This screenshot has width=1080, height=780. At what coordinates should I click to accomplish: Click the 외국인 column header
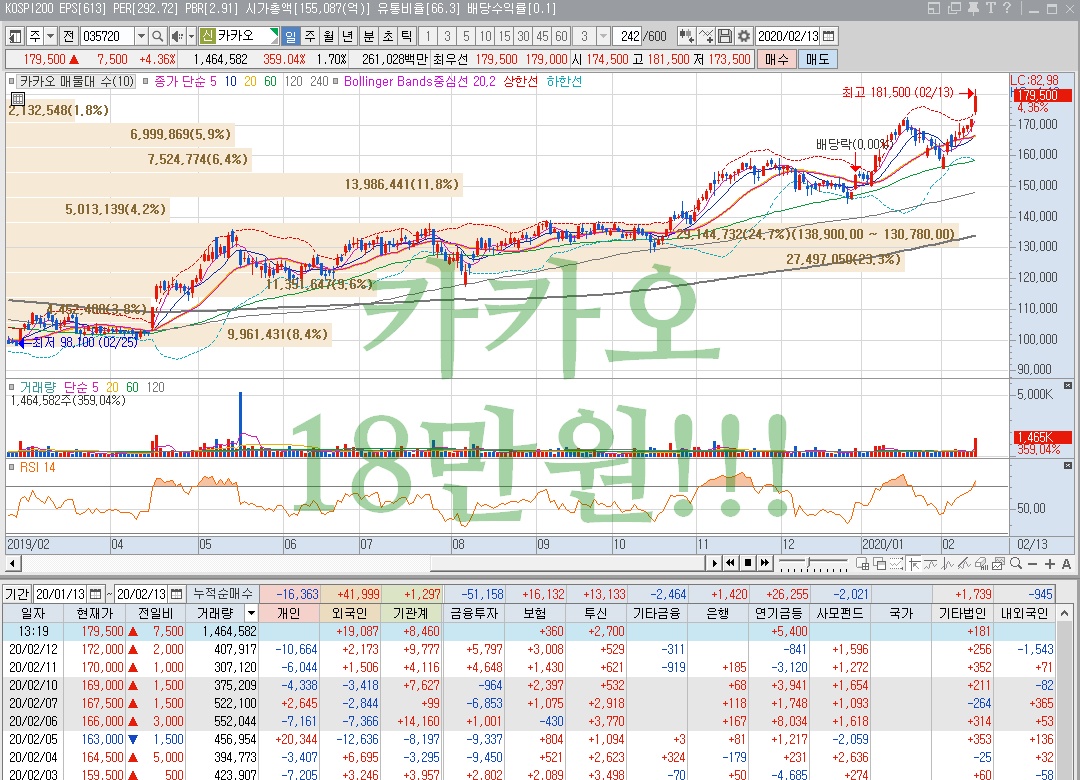tap(349, 613)
